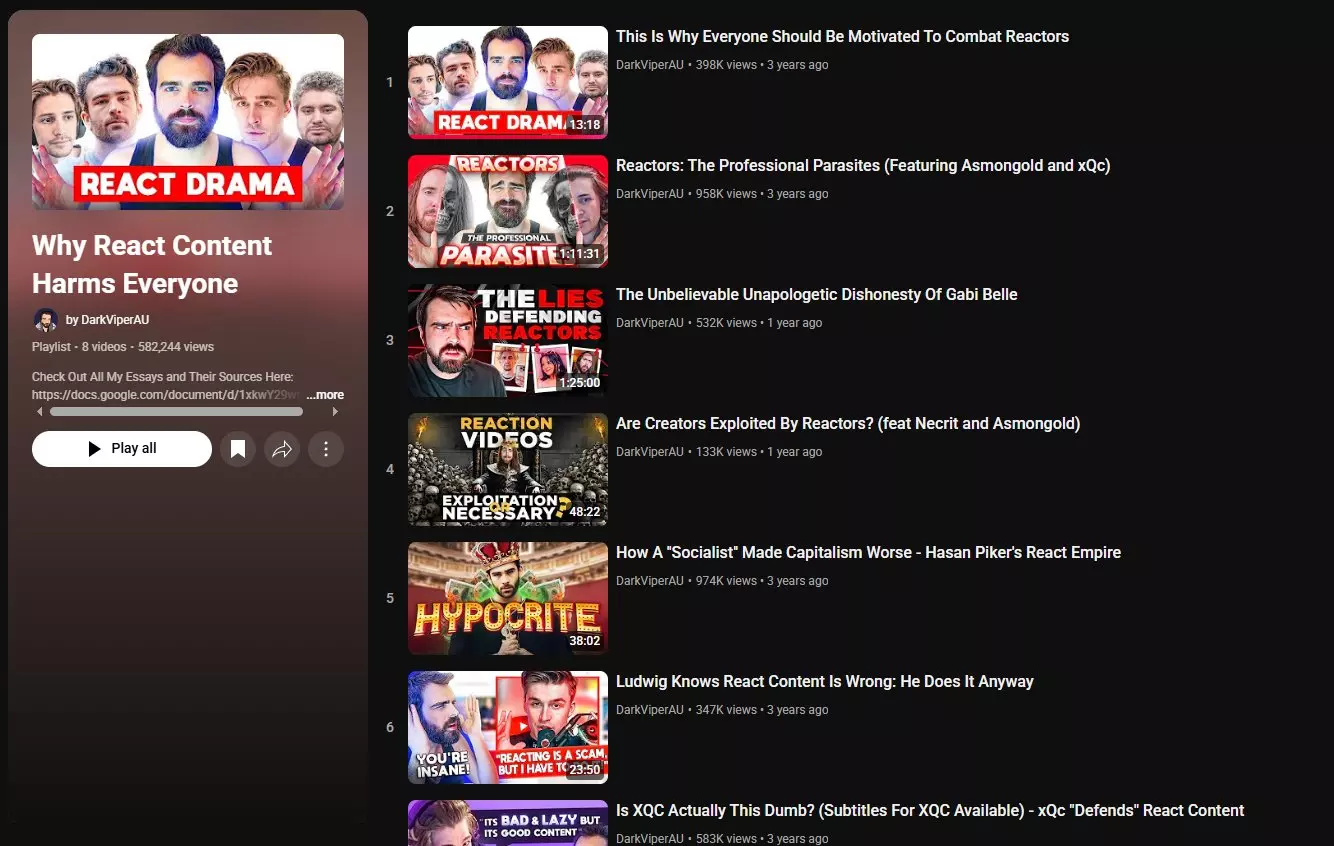1334x846 pixels.
Task: Open 'Ludwig Knows React Content Is Wrong' title
Action: [x=825, y=681]
